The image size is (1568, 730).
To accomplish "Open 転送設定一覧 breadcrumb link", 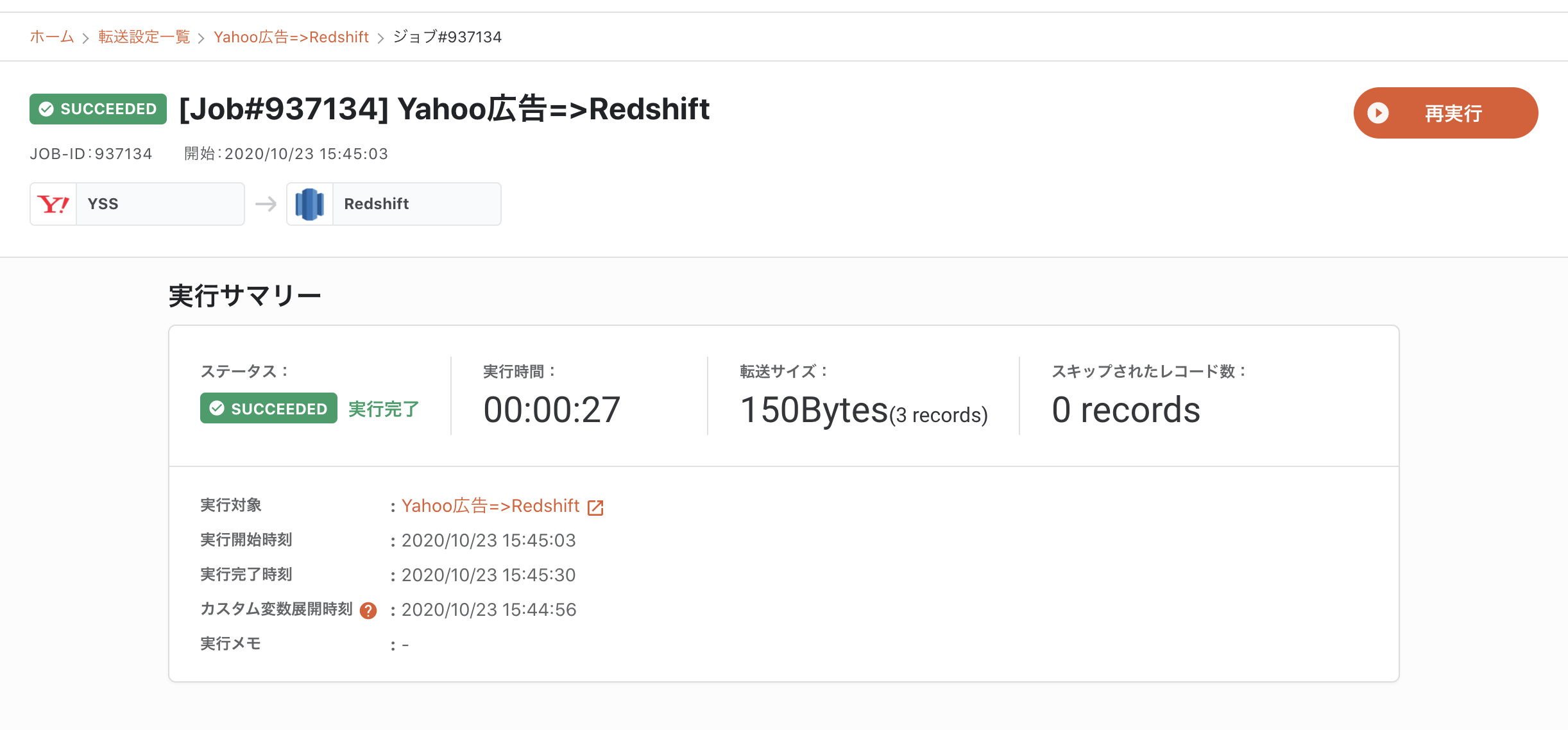I will point(144,37).
